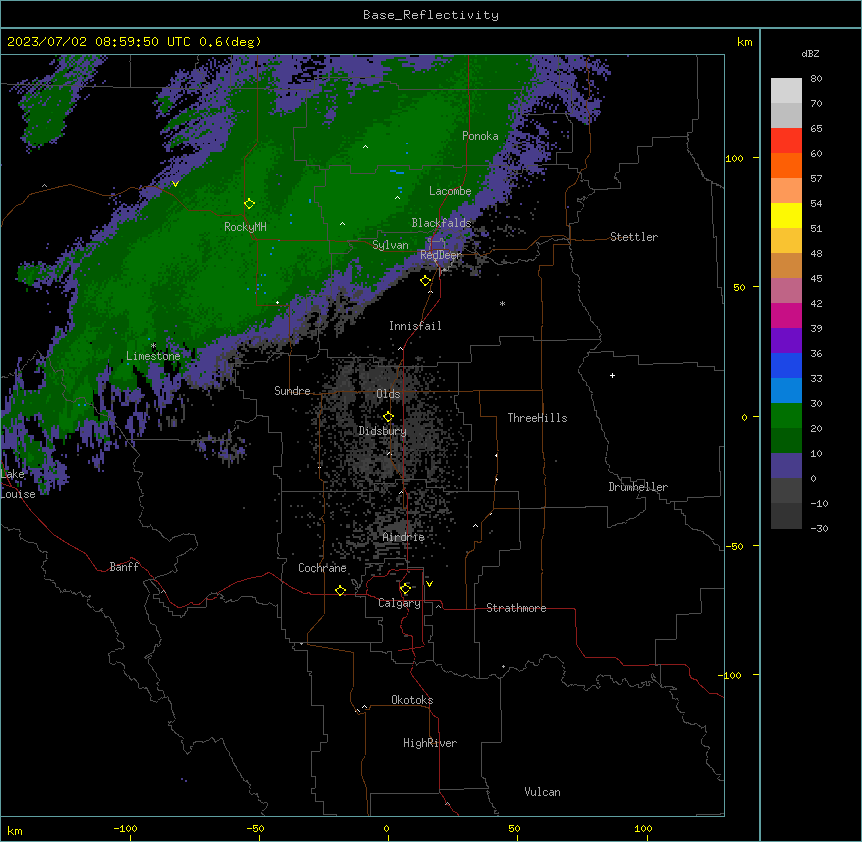
Task: Click the Airdrie city label
Action: click(x=404, y=537)
